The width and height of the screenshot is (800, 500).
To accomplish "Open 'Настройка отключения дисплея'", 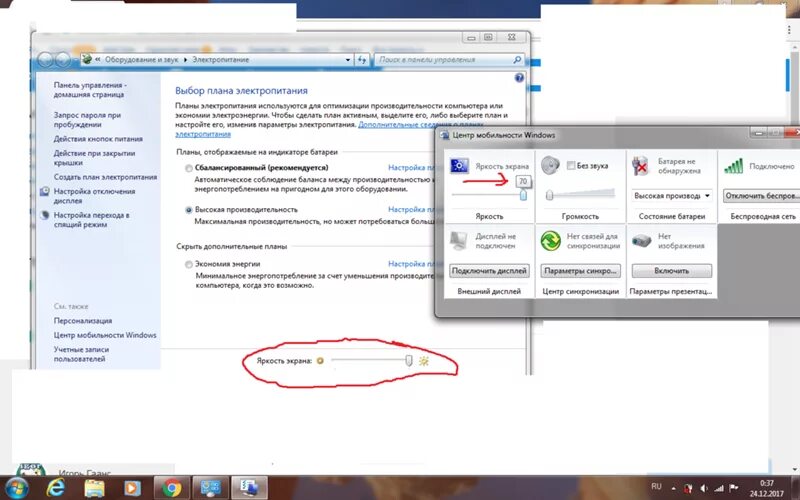I will (x=94, y=196).
